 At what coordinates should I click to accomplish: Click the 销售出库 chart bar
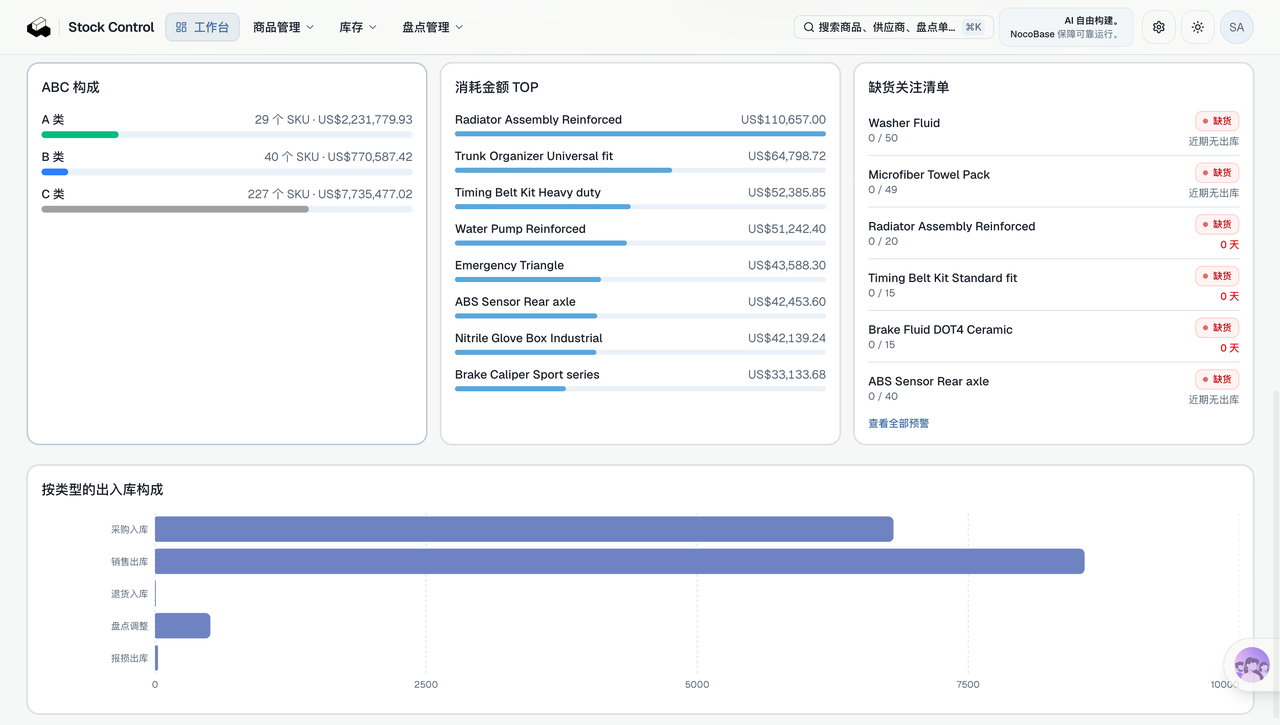pos(619,561)
